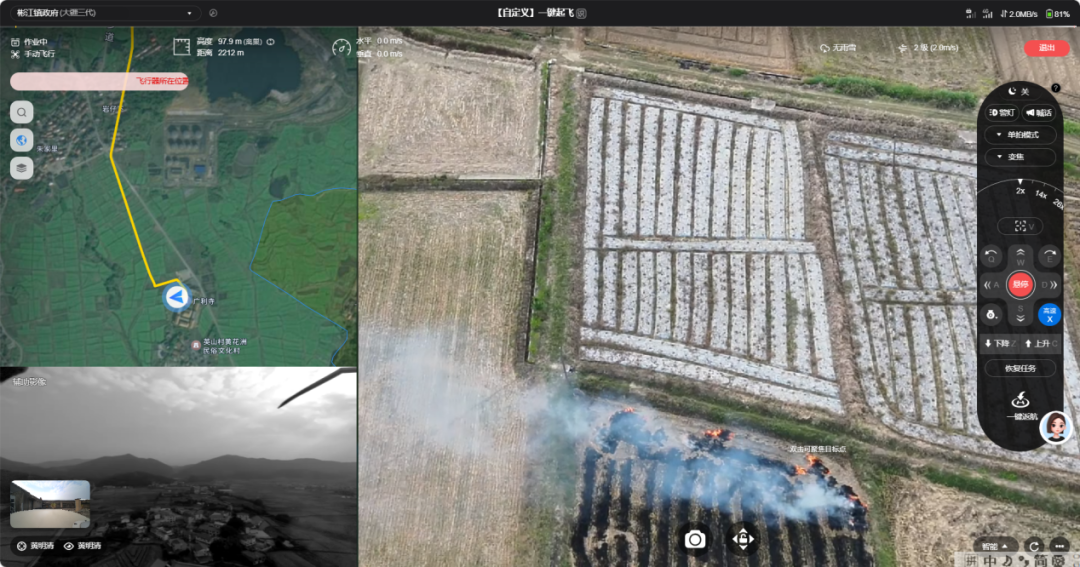Image resolution: width=1080 pixels, height=567 pixels.
Task: Open the virtual assistant avatar
Action: coord(1055,426)
